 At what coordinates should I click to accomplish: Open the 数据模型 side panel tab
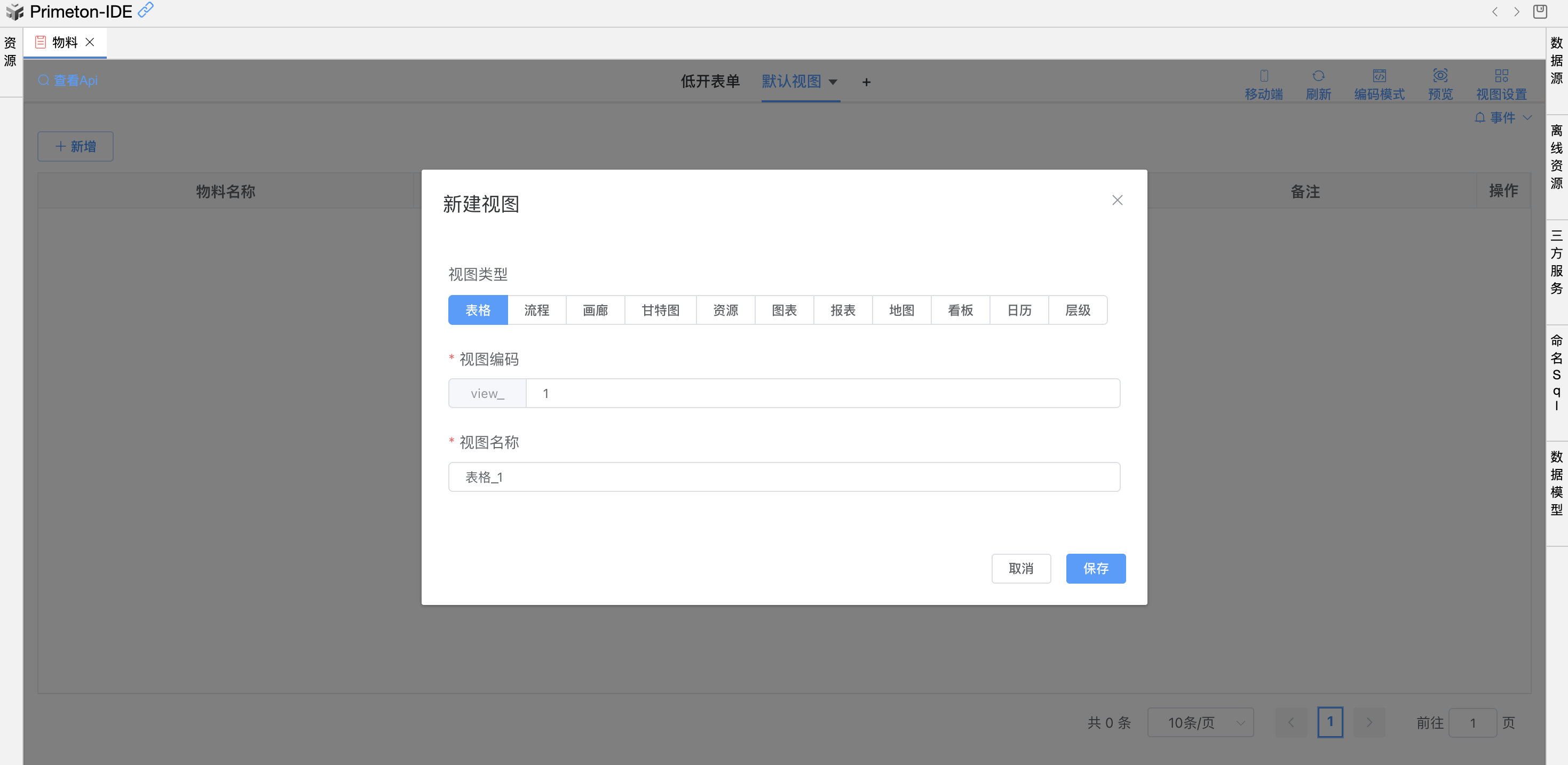(1556, 483)
